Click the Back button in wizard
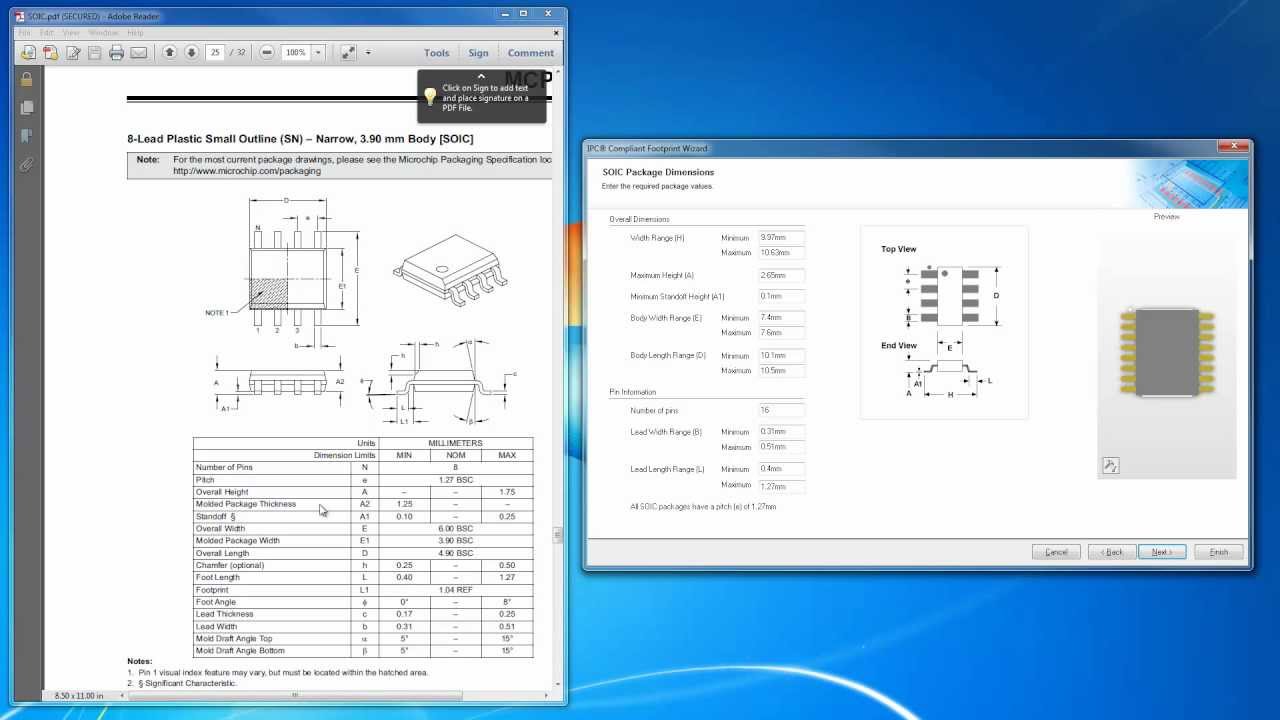Image resolution: width=1280 pixels, height=720 pixels. [x=1112, y=552]
